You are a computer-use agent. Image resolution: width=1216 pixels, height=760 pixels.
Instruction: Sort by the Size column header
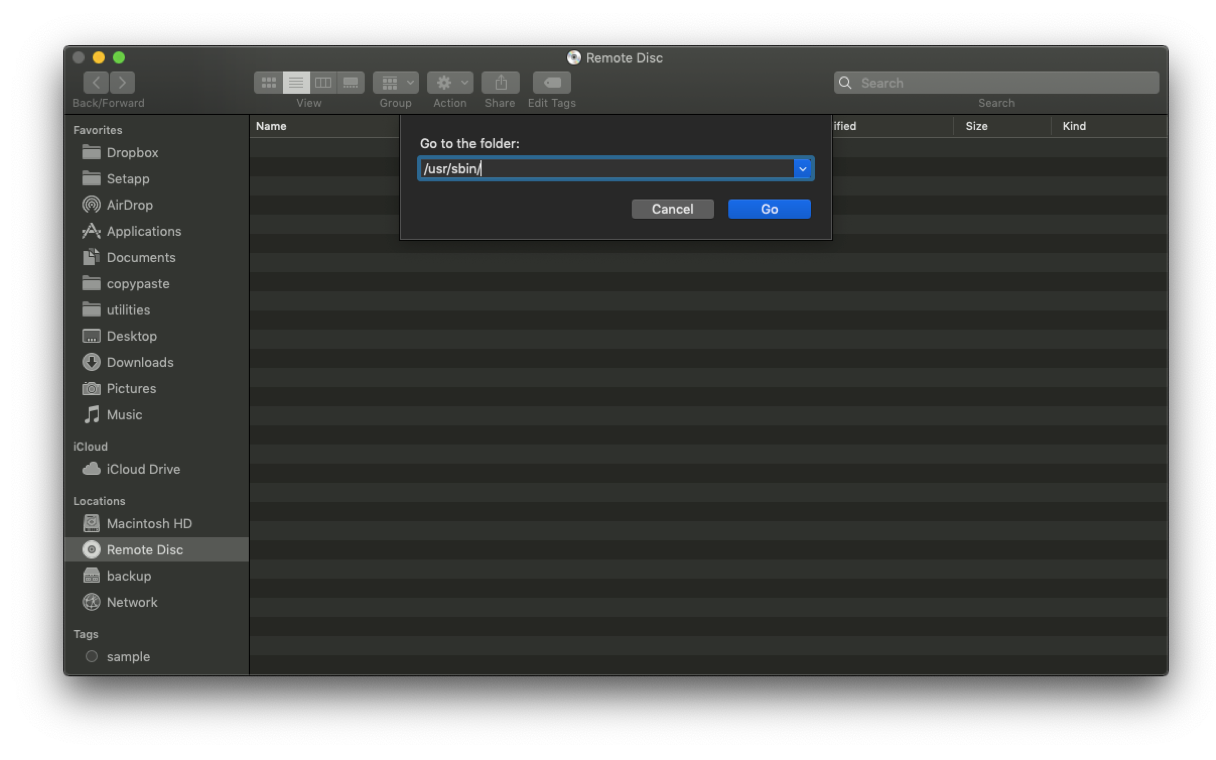coord(977,126)
